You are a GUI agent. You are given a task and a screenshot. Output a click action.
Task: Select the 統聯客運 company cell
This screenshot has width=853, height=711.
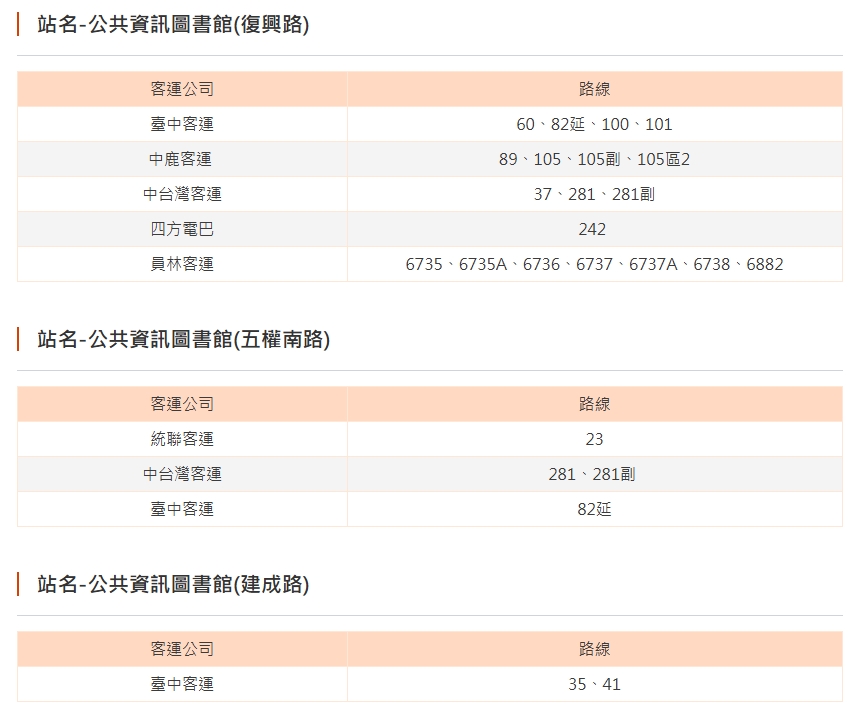pyautogui.click(x=182, y=439)
